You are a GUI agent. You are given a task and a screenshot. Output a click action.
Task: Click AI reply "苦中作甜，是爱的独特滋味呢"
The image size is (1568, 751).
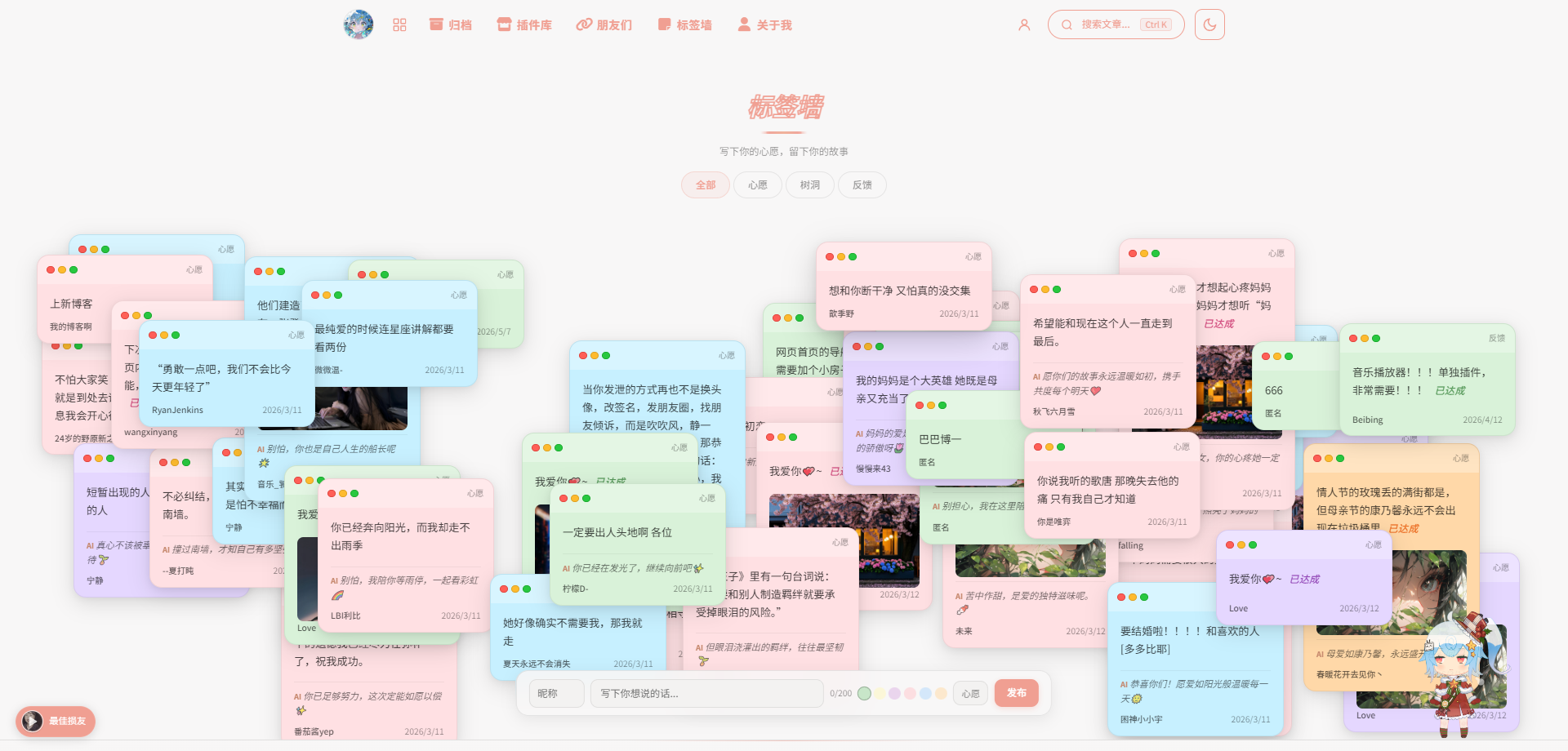coord(1023,602)
